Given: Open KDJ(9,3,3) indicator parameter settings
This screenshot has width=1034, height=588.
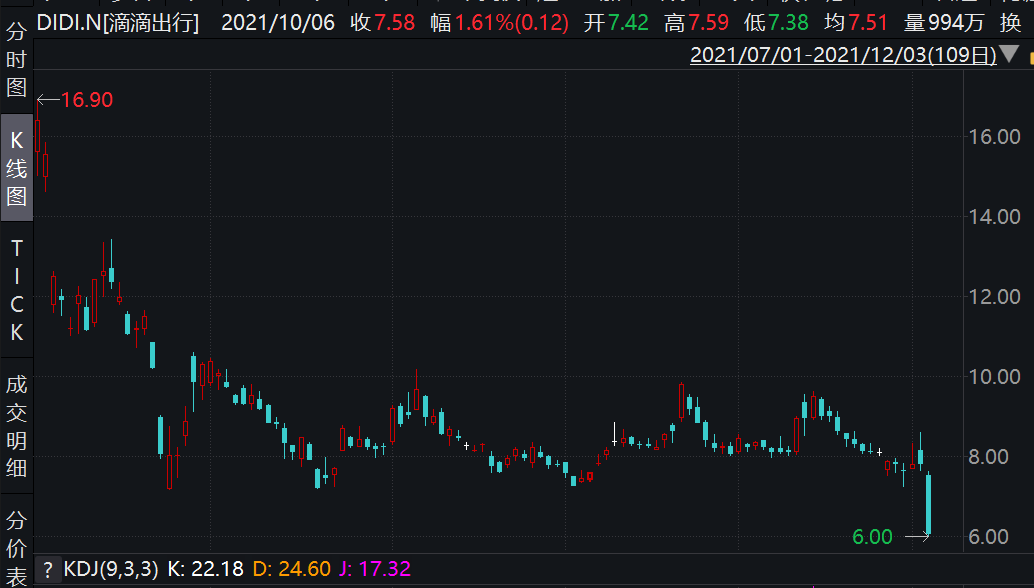Looking at the screenshot, I should coord(111,569).
